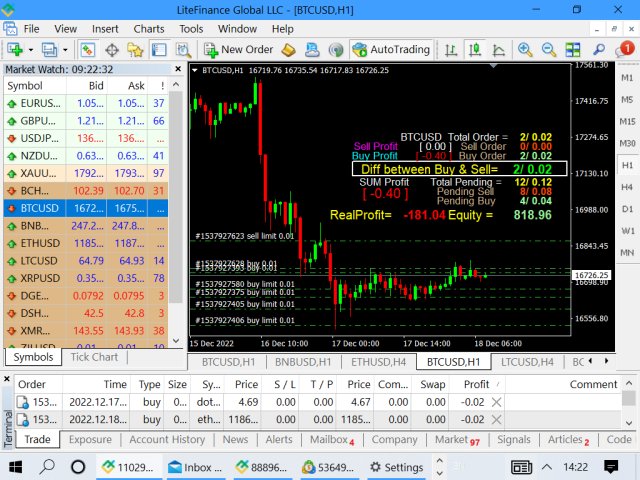Viewport: 640px width, 480px height.
Task: Select the M1 timeframe
Action: tap(627, 78)
